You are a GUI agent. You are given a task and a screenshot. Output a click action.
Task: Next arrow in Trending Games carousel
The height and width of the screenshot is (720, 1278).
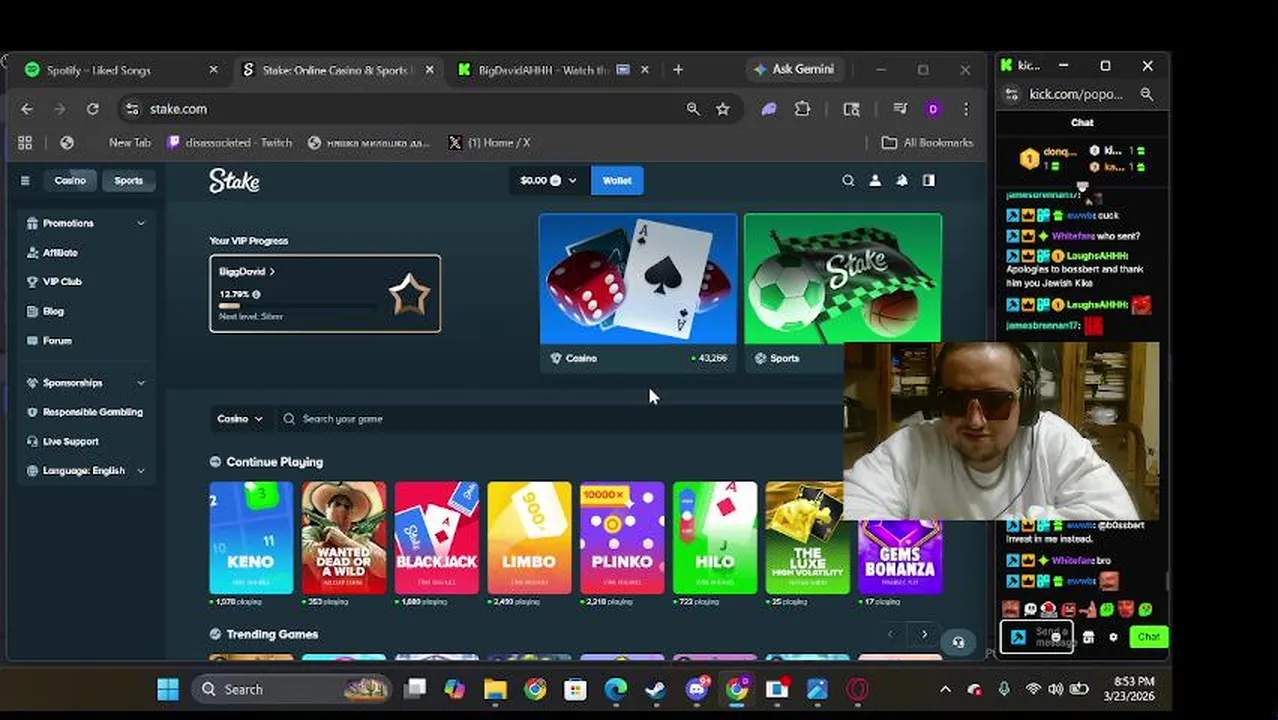click(x=924, y=634)
